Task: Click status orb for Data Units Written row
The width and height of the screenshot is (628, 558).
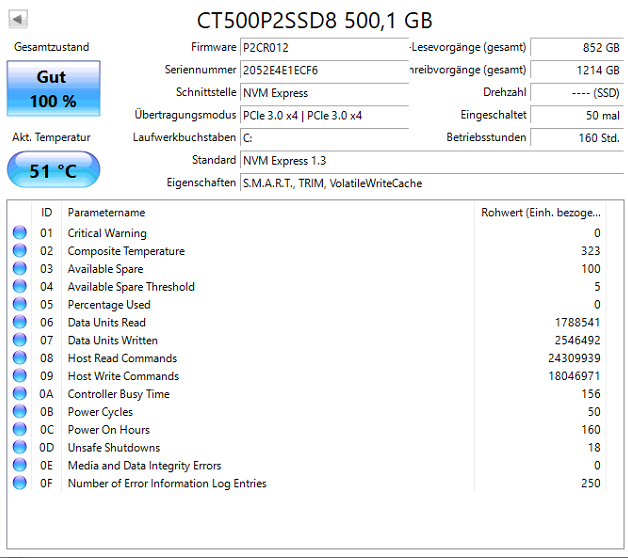Action: (x=20, y=340)
